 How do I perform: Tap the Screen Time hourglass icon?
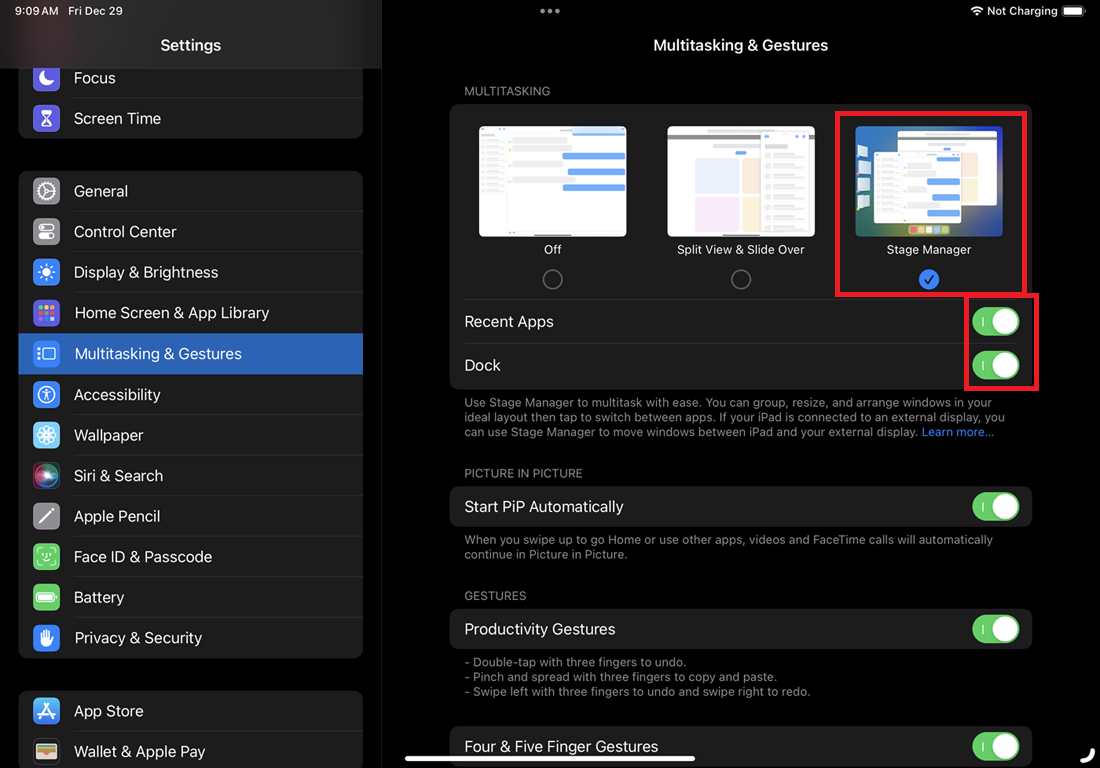(46, 119)
